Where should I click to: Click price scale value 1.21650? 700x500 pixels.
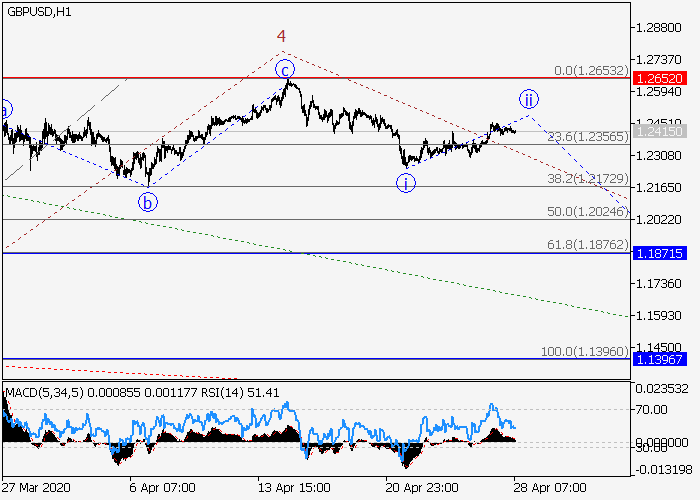(x=658, y=188)
